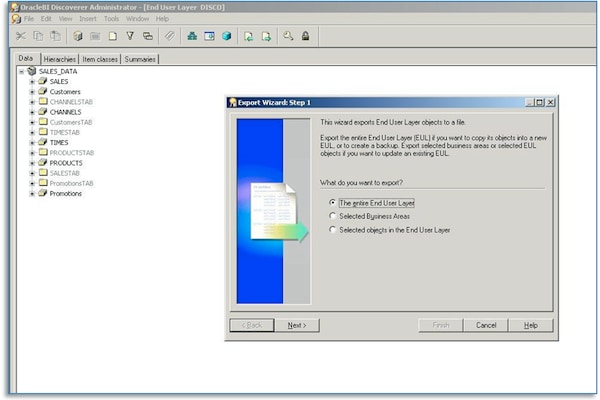Click the Export Wizard title bar icon
The height and width of the screenshot is (400, 600).
pos(233,102)
